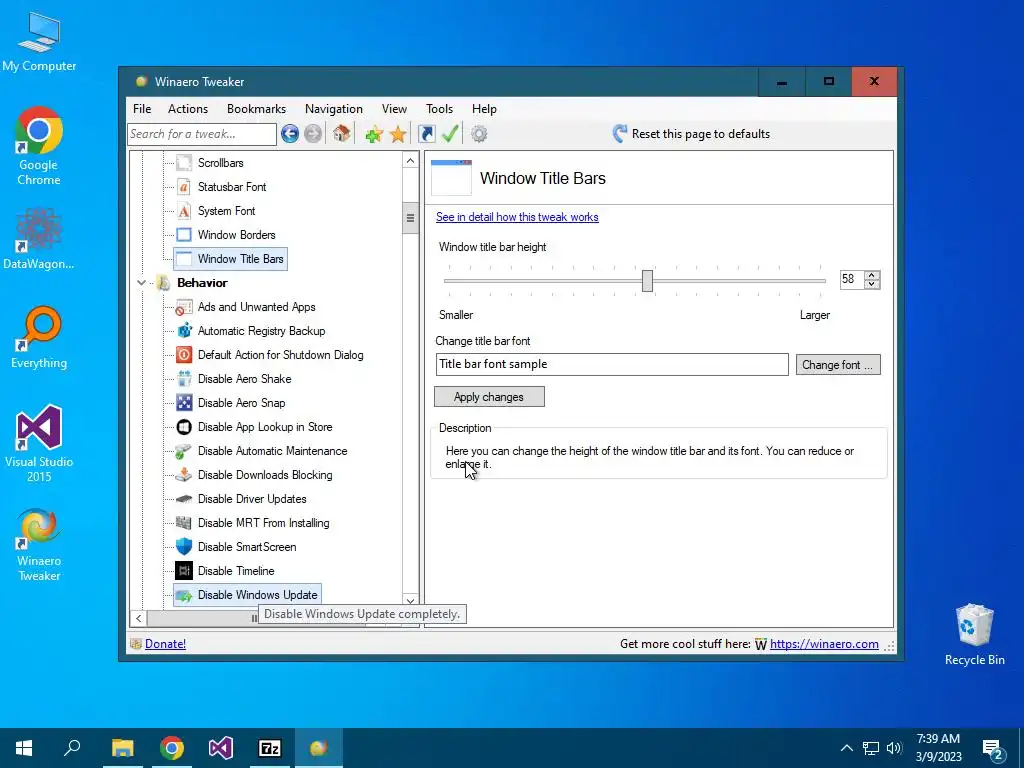Open bookmarks with yellow star icon

coord(398,135)
